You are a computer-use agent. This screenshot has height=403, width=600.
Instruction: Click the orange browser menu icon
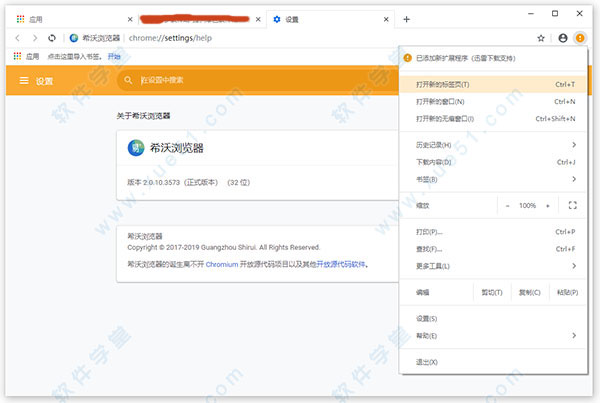point(580,38)
